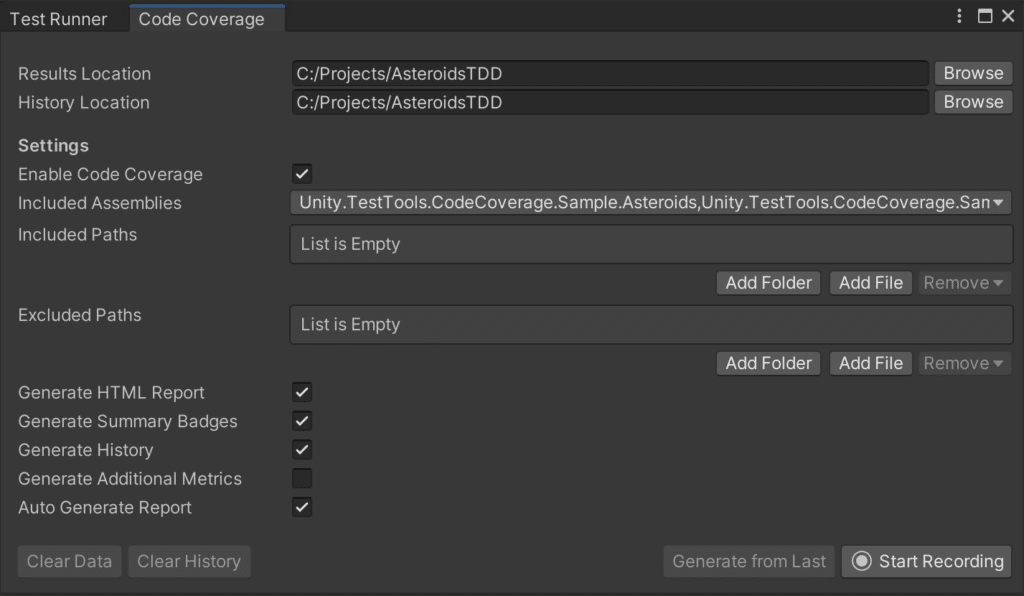Disable Generate History
Viewport: 1024px width, 596px height.
pyautogui.click(x=301, y=449)
